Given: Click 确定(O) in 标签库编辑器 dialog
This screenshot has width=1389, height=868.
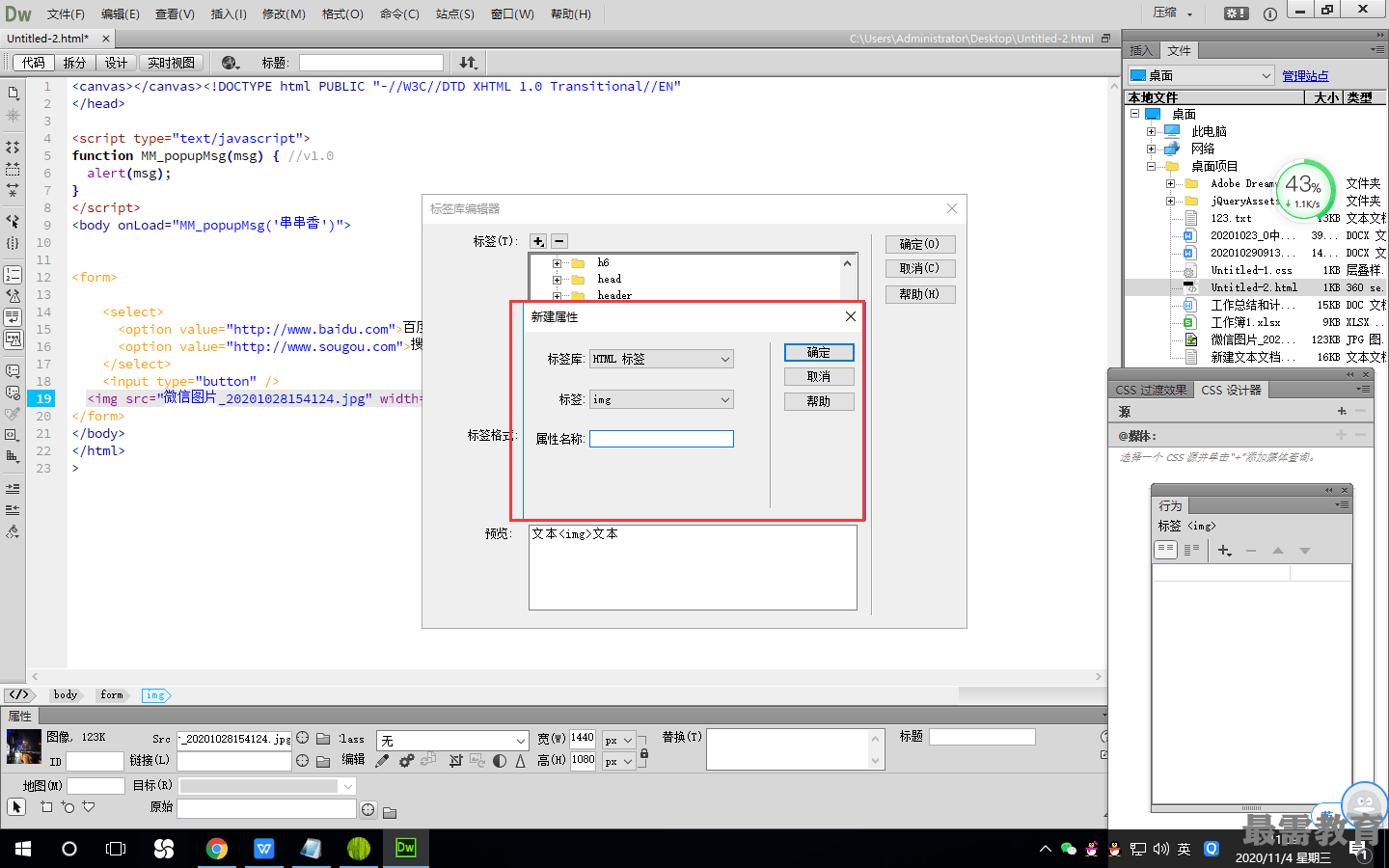Looking at the screenshot, I should coord(920,244).
